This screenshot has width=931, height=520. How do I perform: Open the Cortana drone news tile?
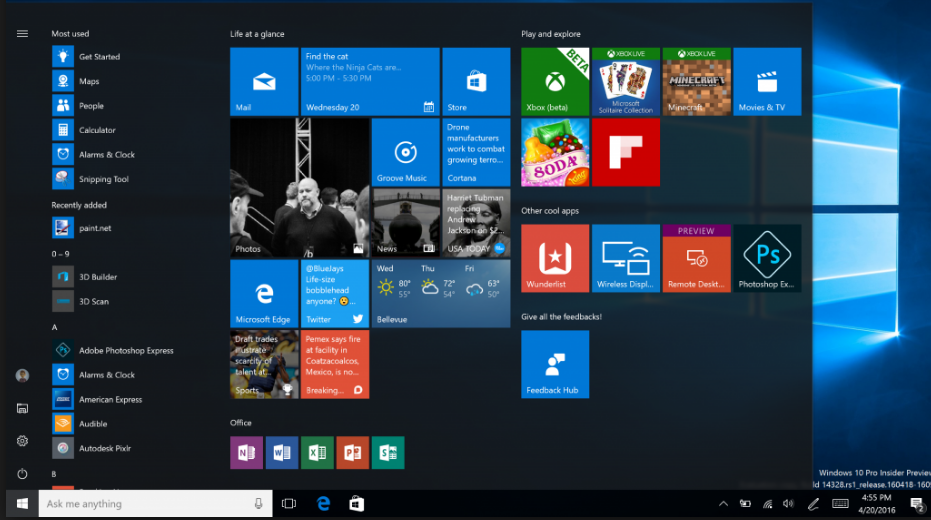point(476,152)
